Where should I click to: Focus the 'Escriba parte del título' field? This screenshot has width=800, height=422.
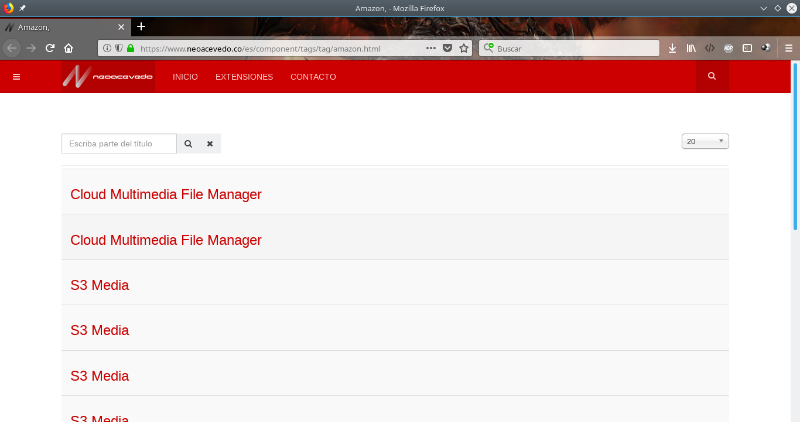point(119,143)
